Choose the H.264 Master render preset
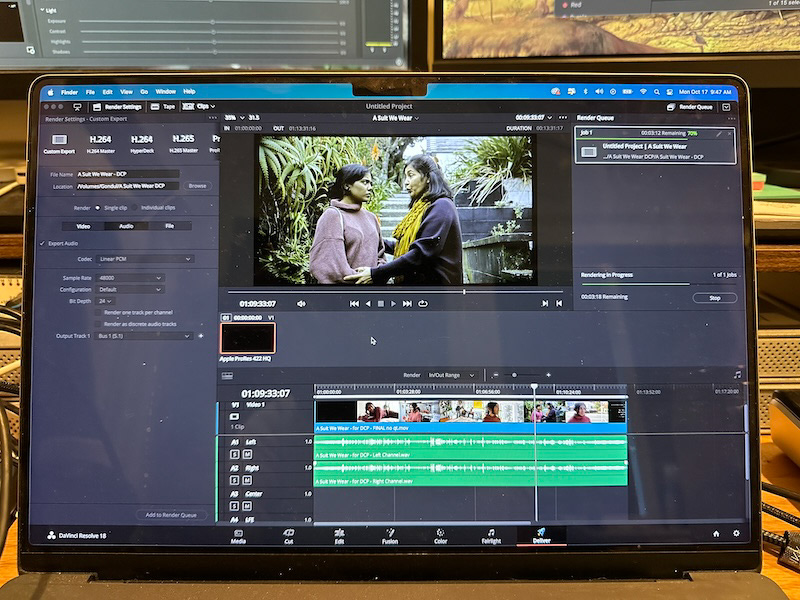 point(101,143)
